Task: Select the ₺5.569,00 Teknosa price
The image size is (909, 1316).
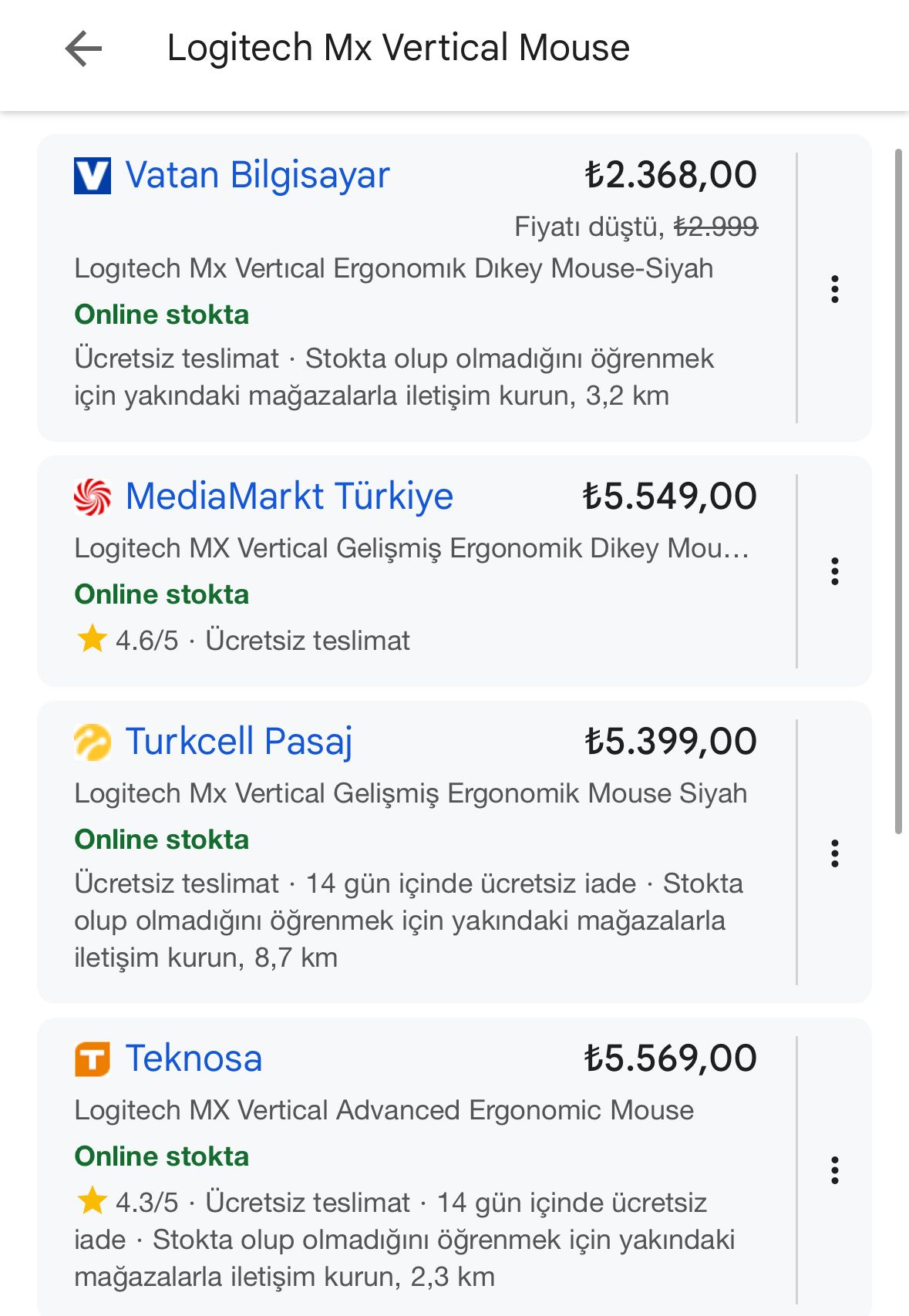Action: (x=671, y=1058)
